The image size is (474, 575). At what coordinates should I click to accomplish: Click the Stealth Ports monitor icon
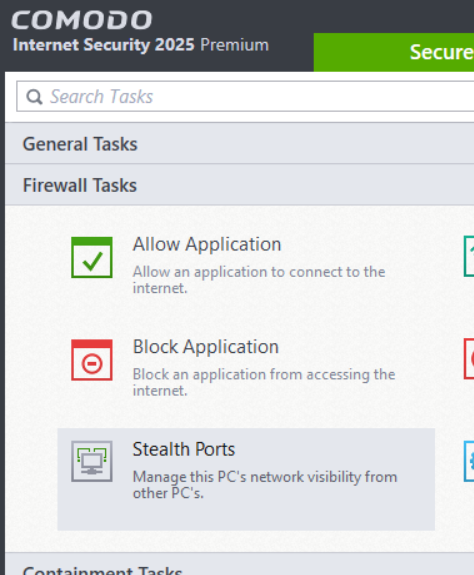tap(92, 461)
